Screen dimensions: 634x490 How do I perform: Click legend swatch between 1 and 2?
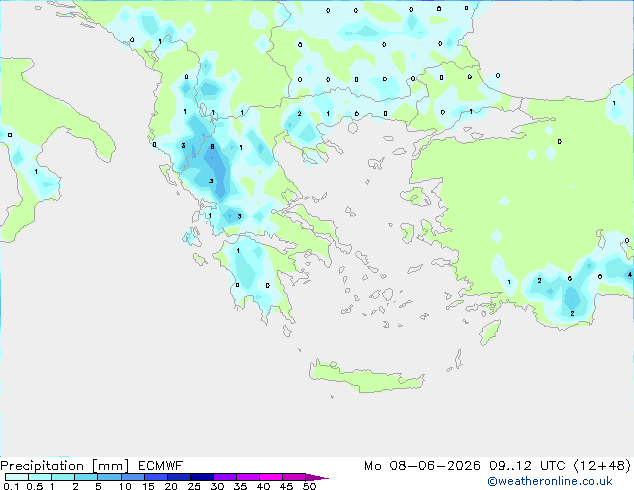[x=63, y=477]
